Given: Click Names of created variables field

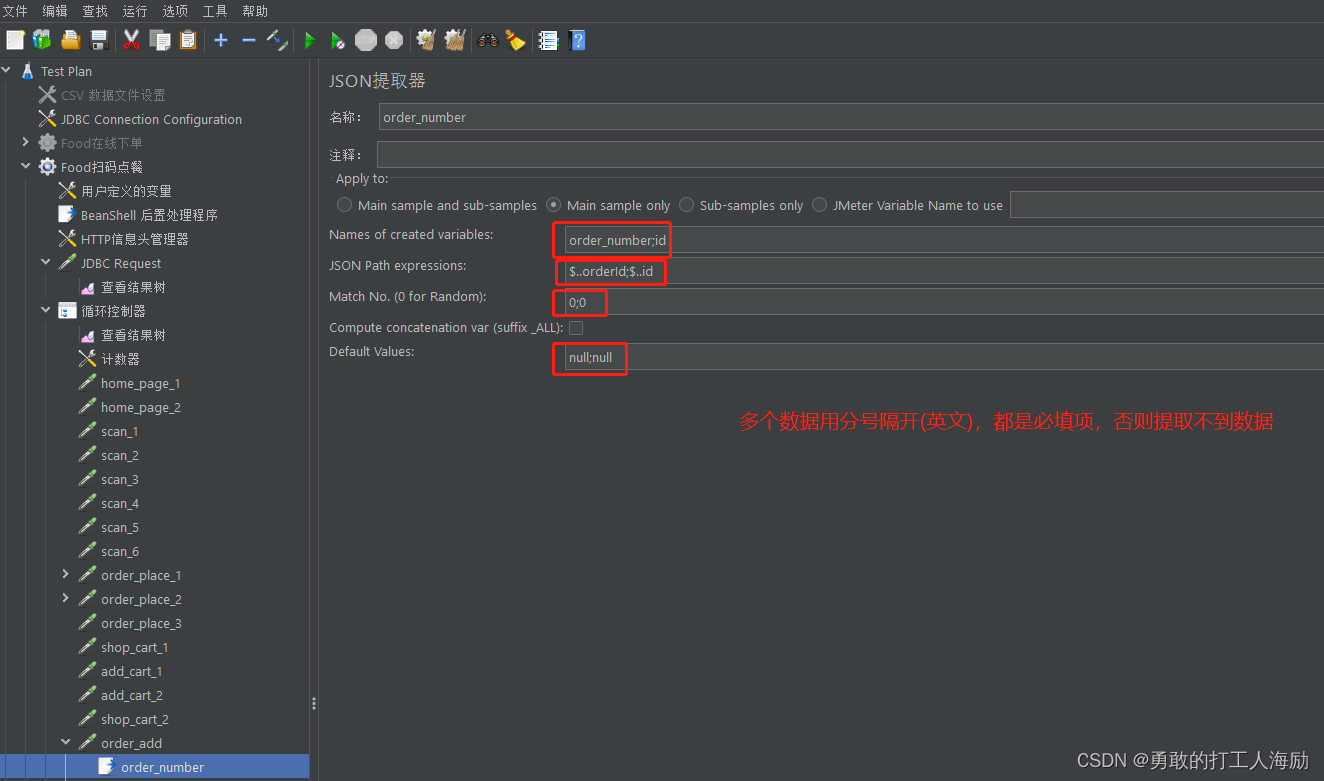Looking at the screenshot, I should click(x=944, y=240).
